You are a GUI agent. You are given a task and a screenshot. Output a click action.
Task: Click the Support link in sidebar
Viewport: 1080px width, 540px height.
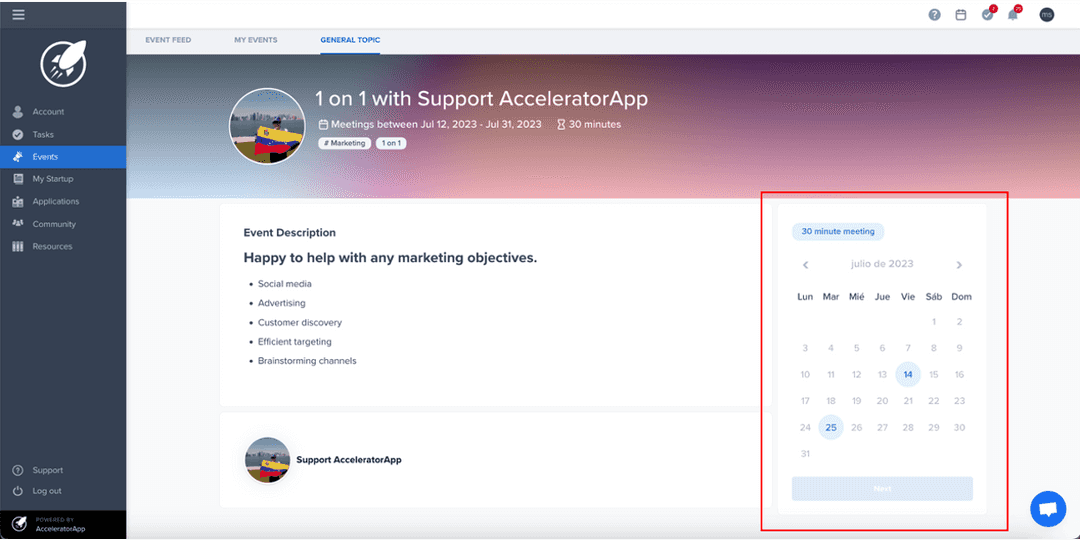click(x=47, y=470)
